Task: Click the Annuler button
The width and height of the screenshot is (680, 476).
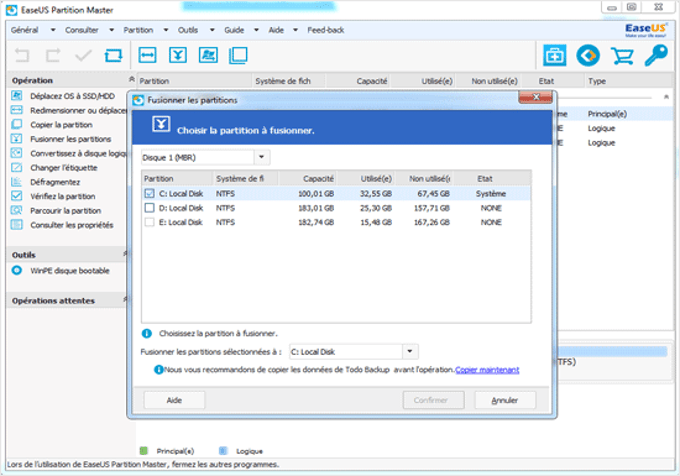Action: [505, 400]
